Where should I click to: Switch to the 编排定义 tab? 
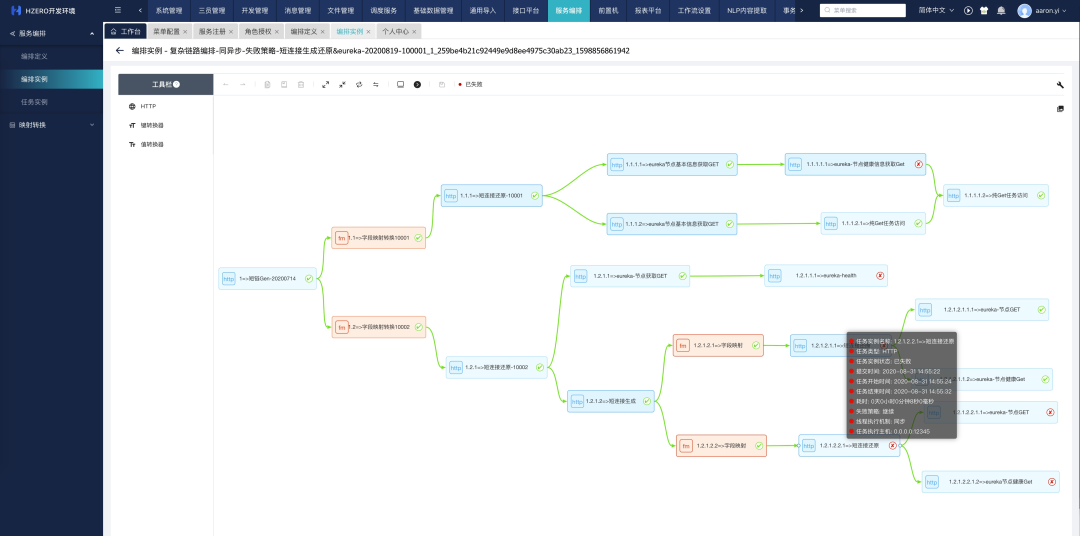(303, 32)
